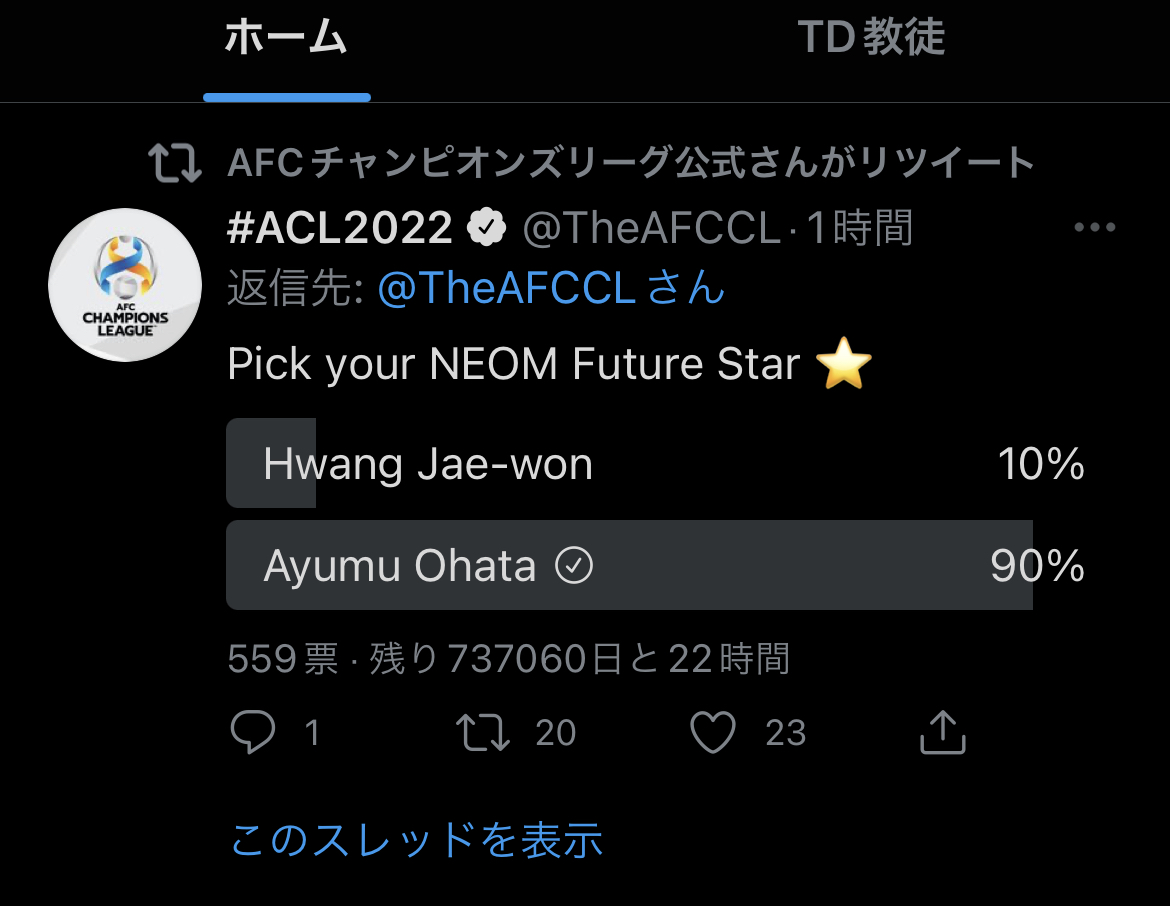Open the #ACL2022 account name
The width and height of the screenshot is (1170, 906).
(340, 229)
